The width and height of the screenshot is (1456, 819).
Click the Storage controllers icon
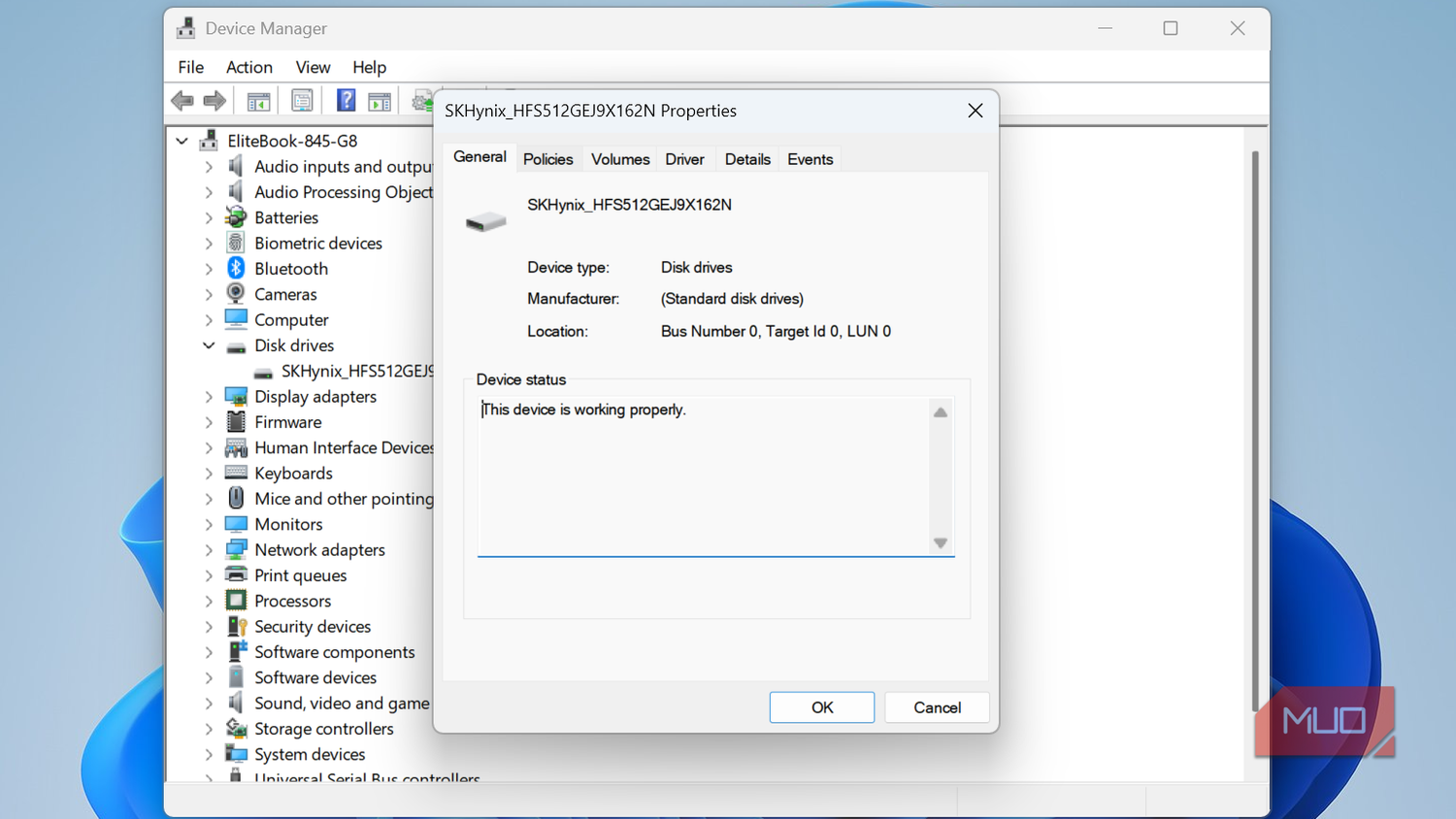(x=236, y=728)
